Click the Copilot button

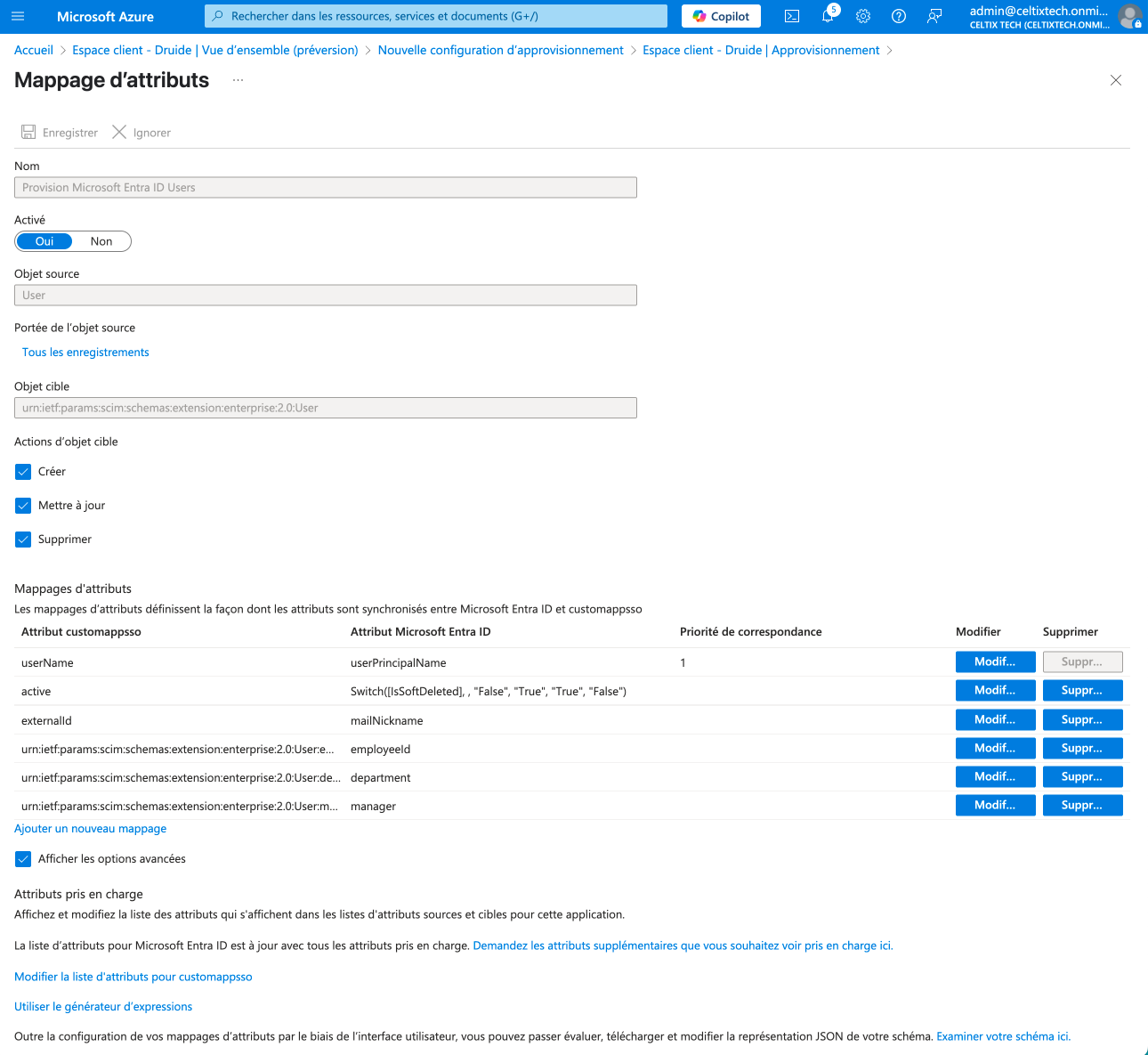point(721,16)
